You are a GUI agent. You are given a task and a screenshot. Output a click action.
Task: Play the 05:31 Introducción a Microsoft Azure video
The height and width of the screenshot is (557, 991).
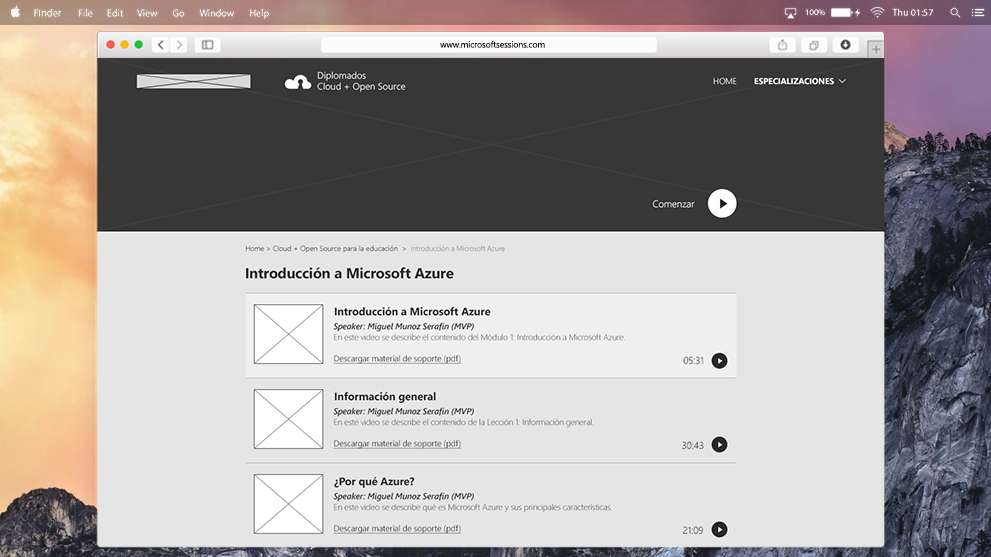(x=719, y=361)
